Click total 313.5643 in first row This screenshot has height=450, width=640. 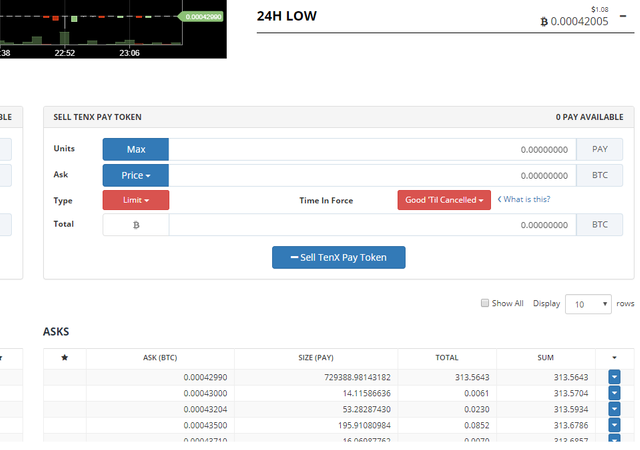click(472, 377)
